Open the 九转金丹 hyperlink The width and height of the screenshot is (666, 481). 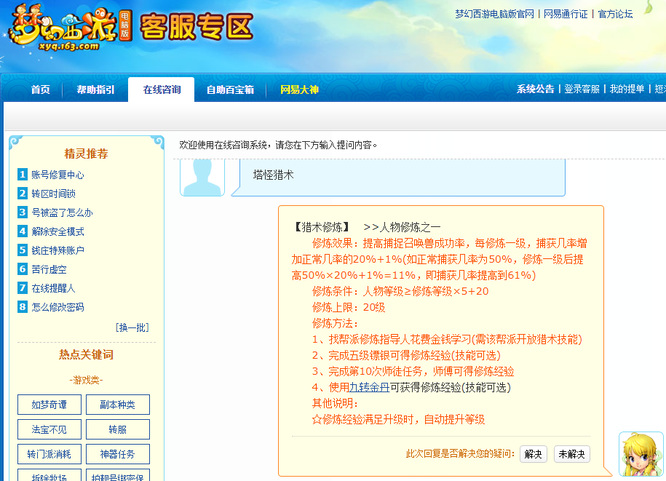click(x=369, y=387)
